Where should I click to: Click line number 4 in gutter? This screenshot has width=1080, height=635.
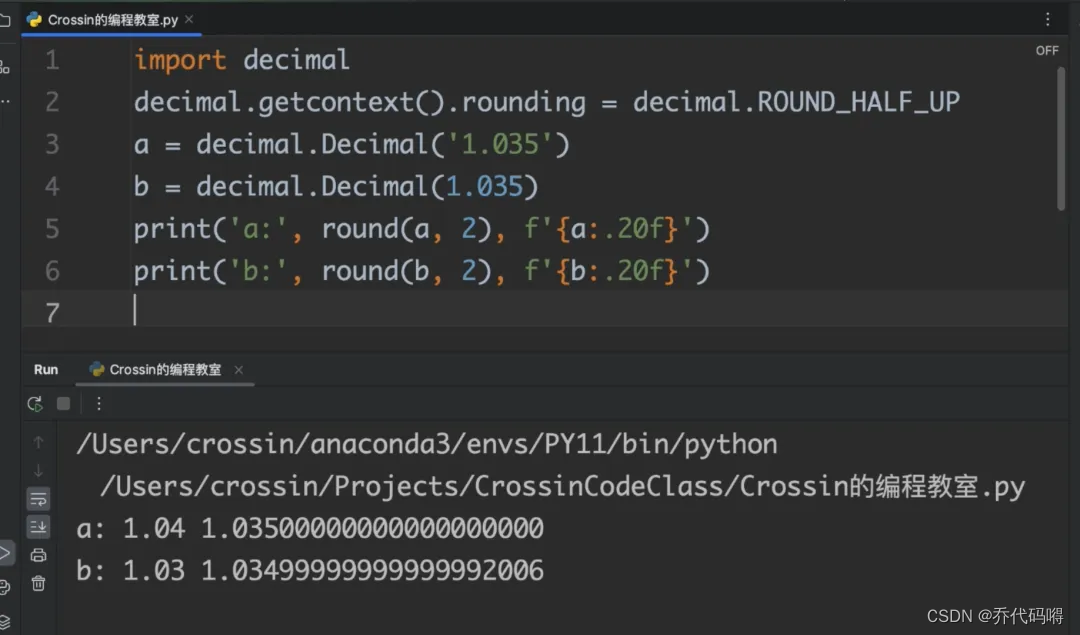point(52,187)
